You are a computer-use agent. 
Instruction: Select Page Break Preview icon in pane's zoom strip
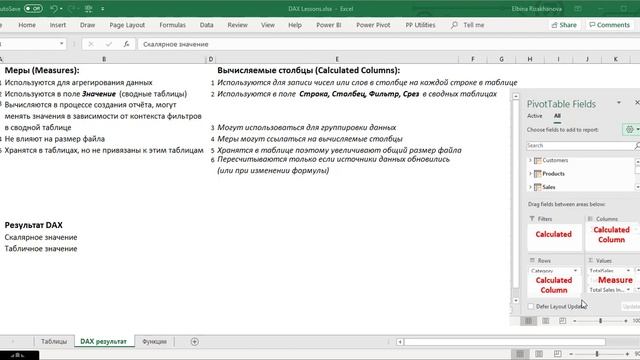(x=562, y=321)
